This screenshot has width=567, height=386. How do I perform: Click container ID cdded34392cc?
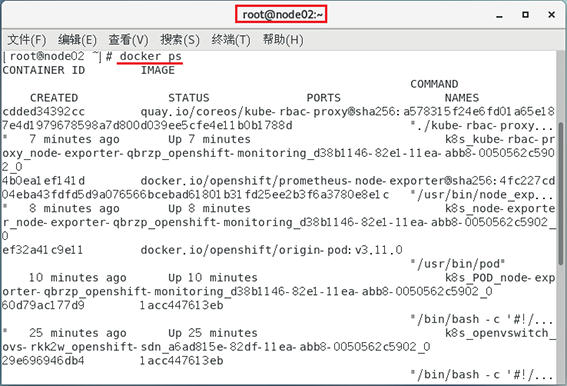[43, 112]
